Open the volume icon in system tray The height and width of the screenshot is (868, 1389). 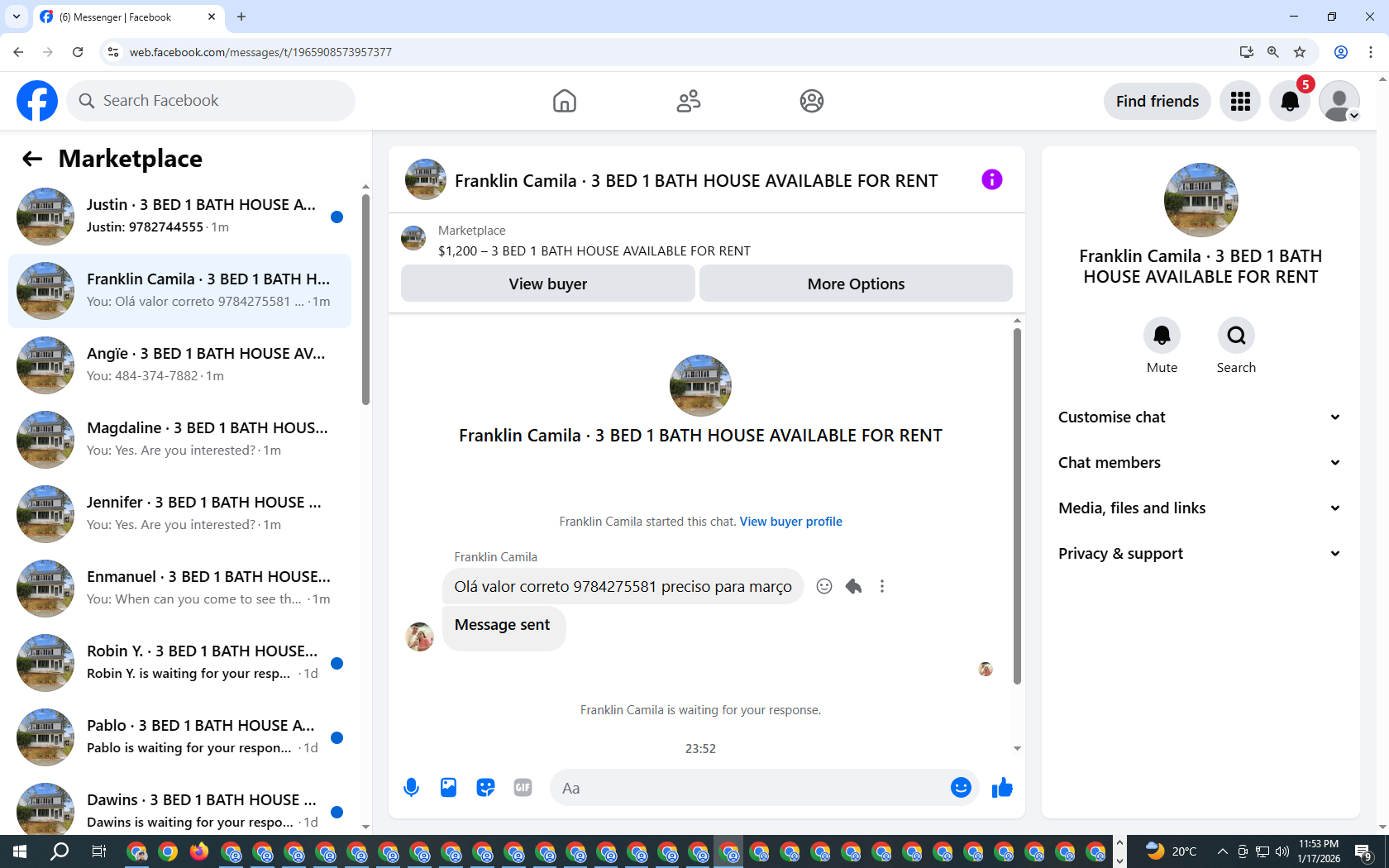(1282, 851)
